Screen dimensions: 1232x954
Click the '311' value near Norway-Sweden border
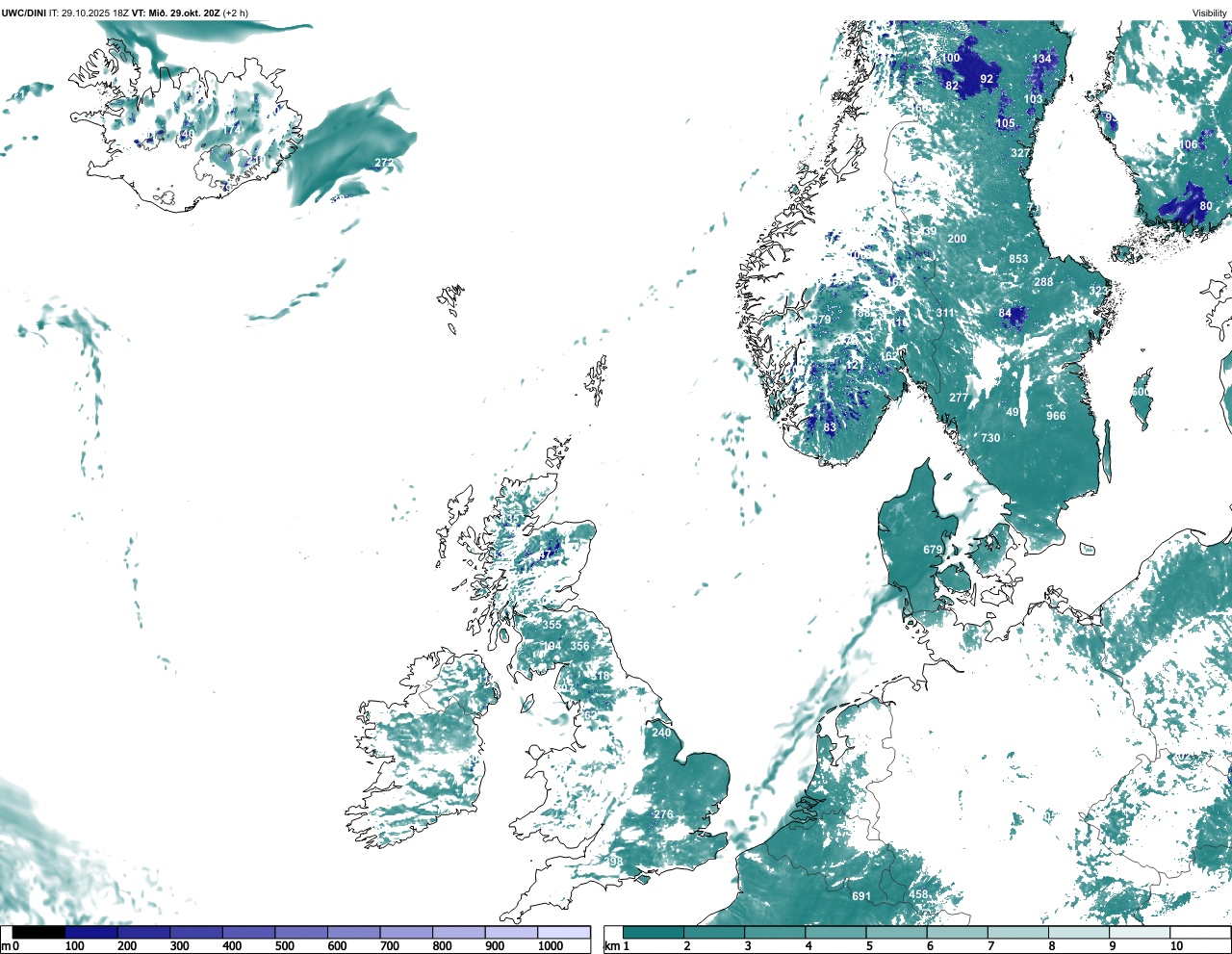point(946,313)
